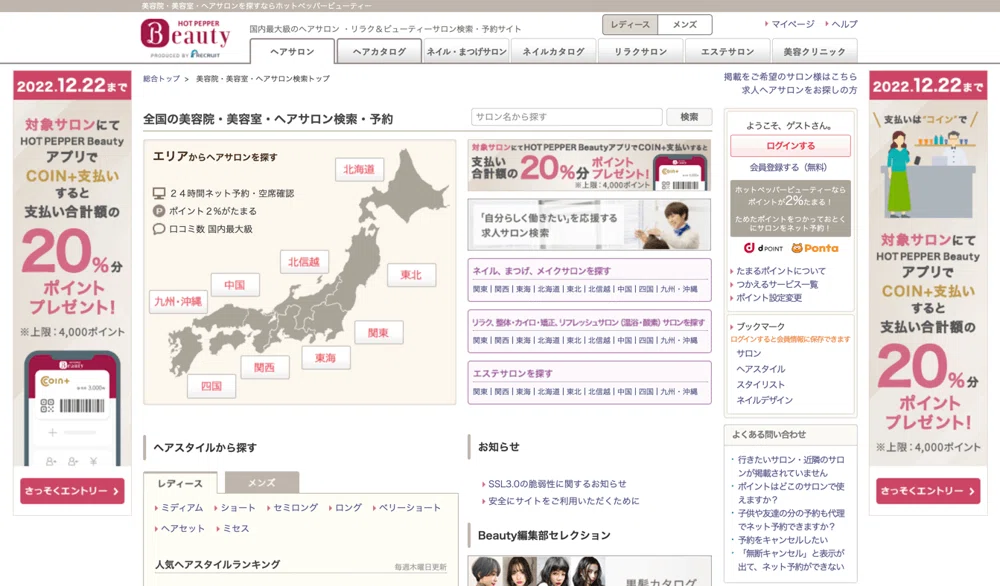Click ログインする button
This screenshot has width=1000, height=586.
[790, 145]
